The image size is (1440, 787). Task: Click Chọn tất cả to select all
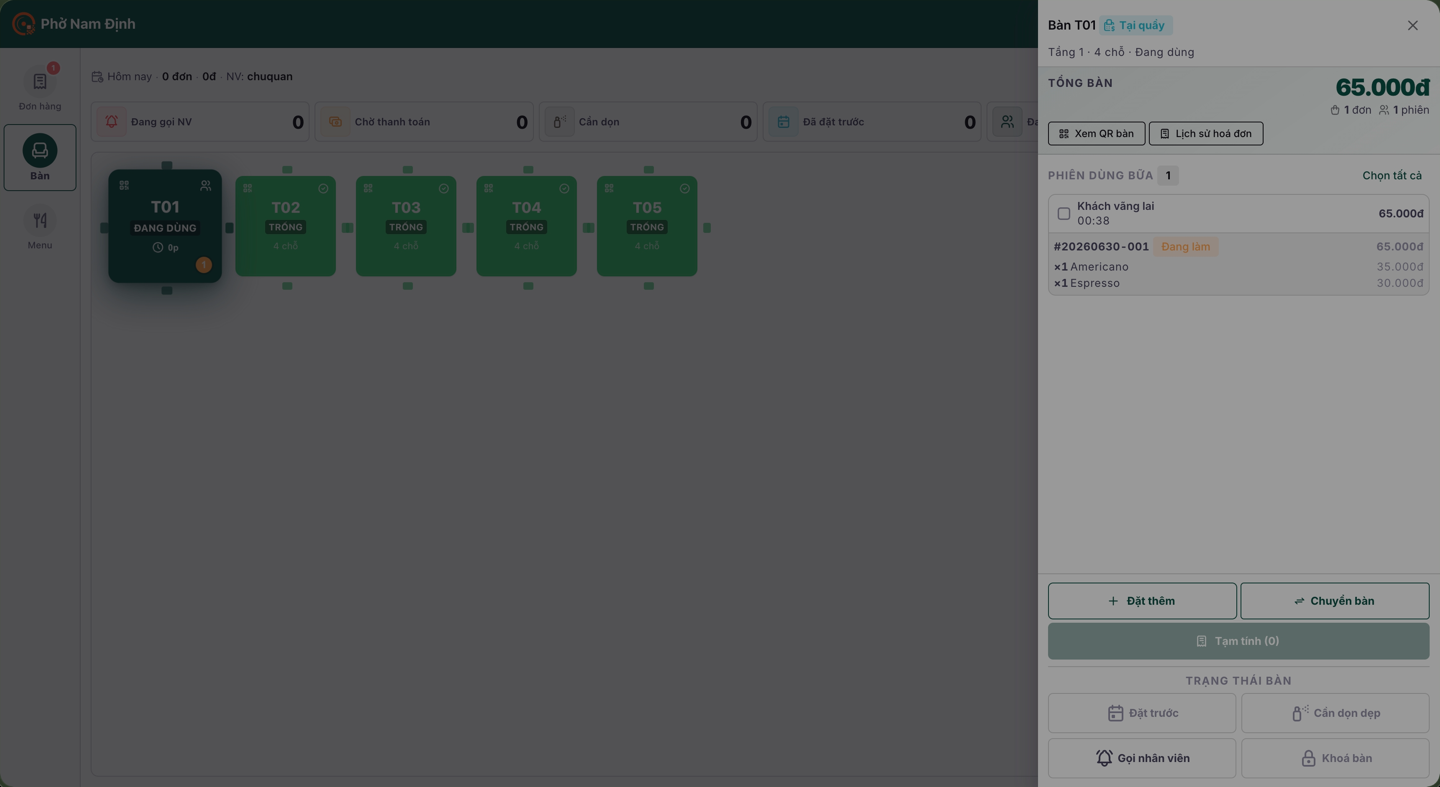point(1392,176)
